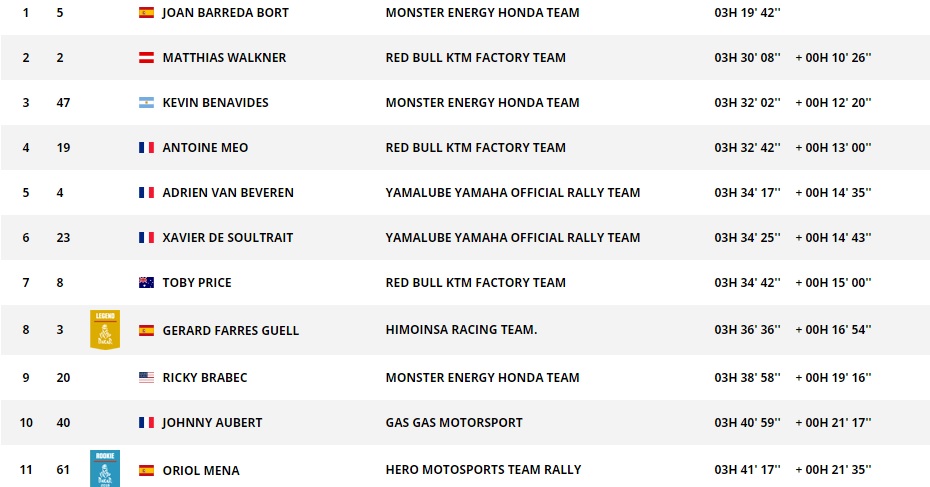Click the French flag beside Johnny Aubert
Viewport: 930px width, 487px height.
pos(146,423)
